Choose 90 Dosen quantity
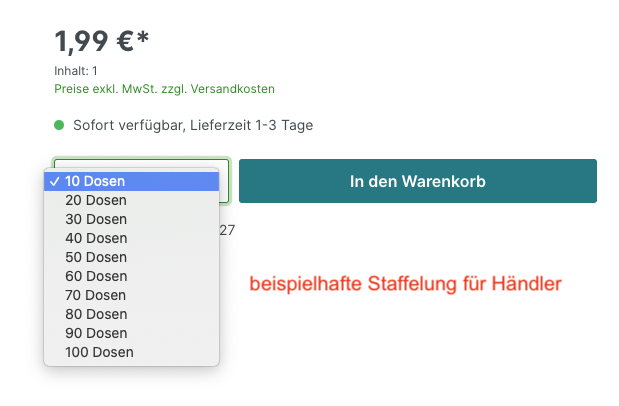The width and height of the screenshot is (619, 406). [x=96, y=333]
